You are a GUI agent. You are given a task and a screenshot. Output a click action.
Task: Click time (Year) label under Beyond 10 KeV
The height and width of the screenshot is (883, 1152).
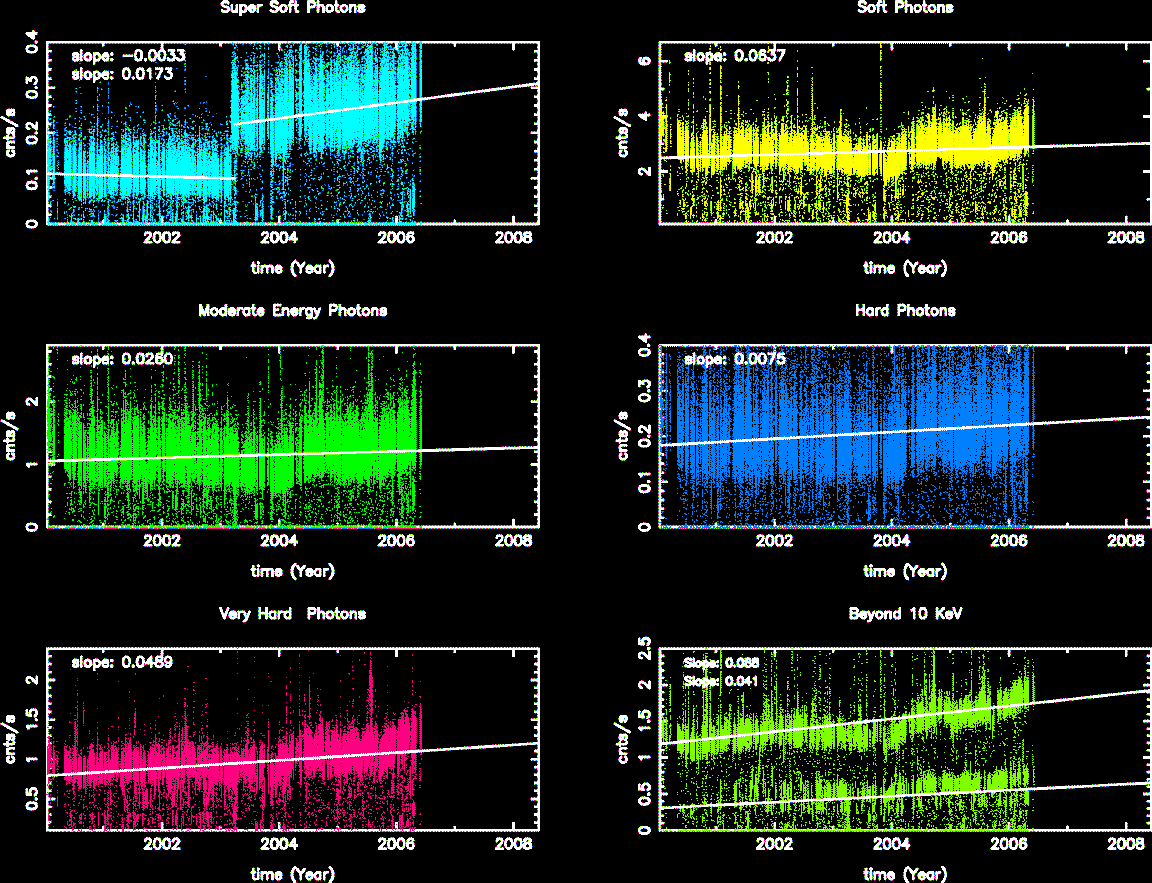click(x=905, y=874)
